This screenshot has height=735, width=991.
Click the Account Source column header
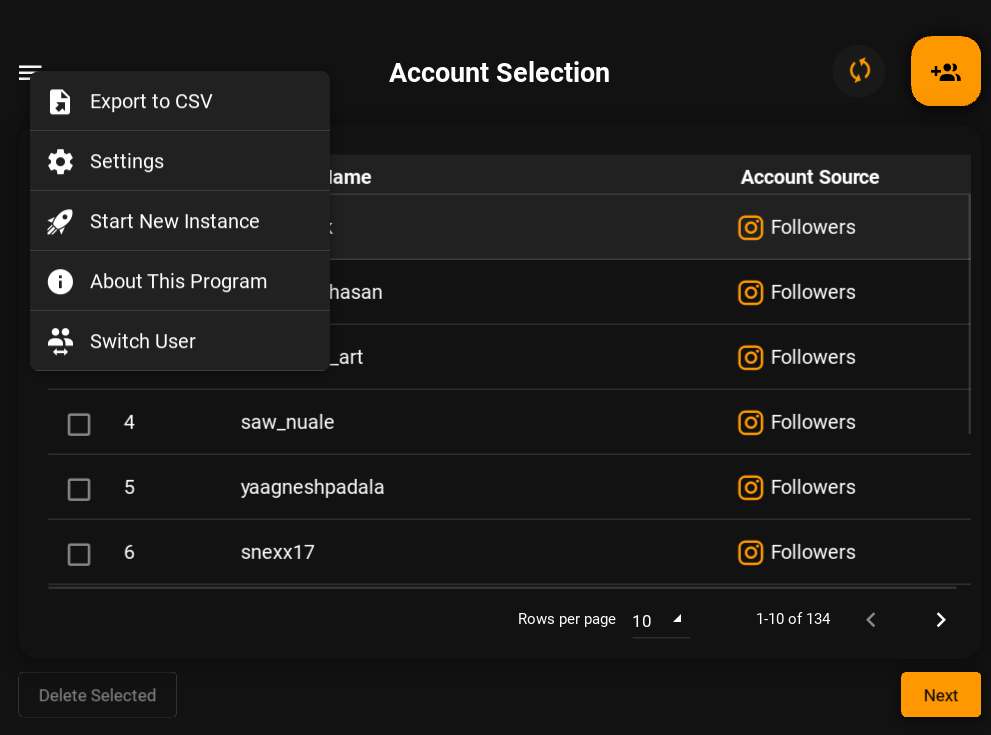[809, 177]
